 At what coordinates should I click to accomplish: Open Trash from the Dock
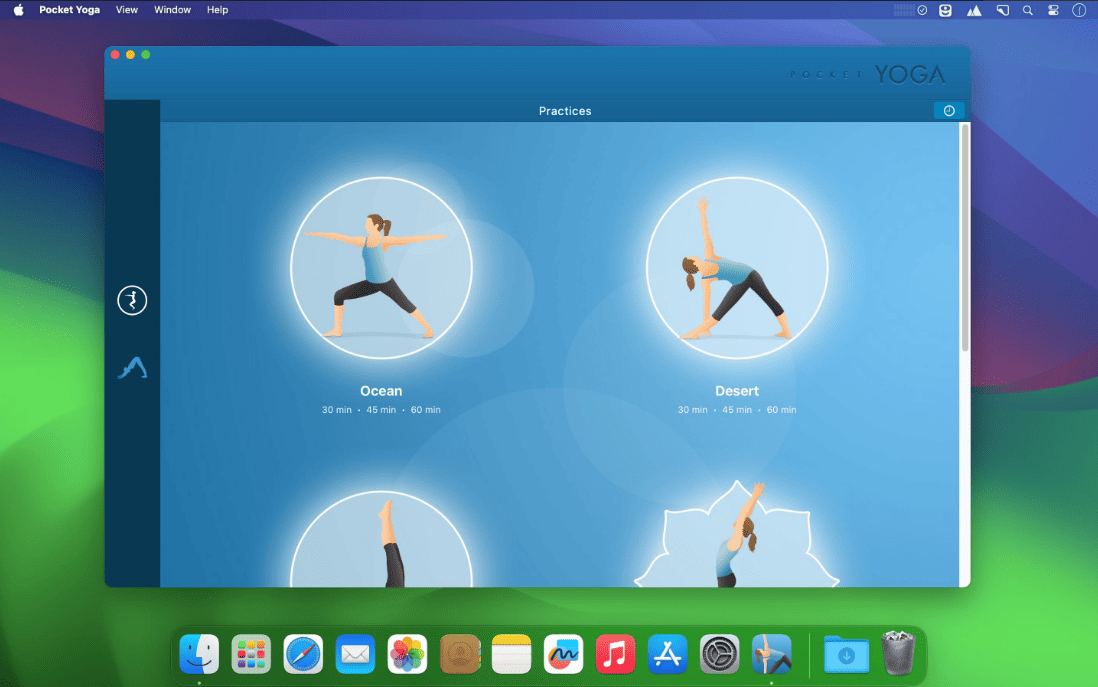[x=898, y=653]
